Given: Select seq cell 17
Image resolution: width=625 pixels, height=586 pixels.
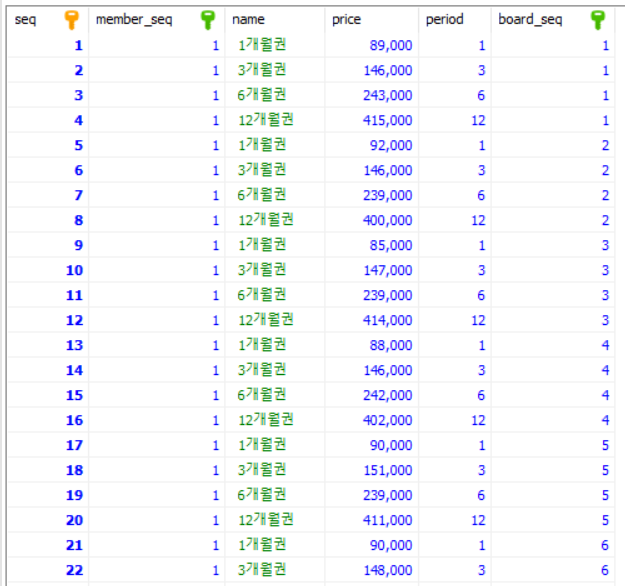Looking at the screenshot, I should coord(48,445).
